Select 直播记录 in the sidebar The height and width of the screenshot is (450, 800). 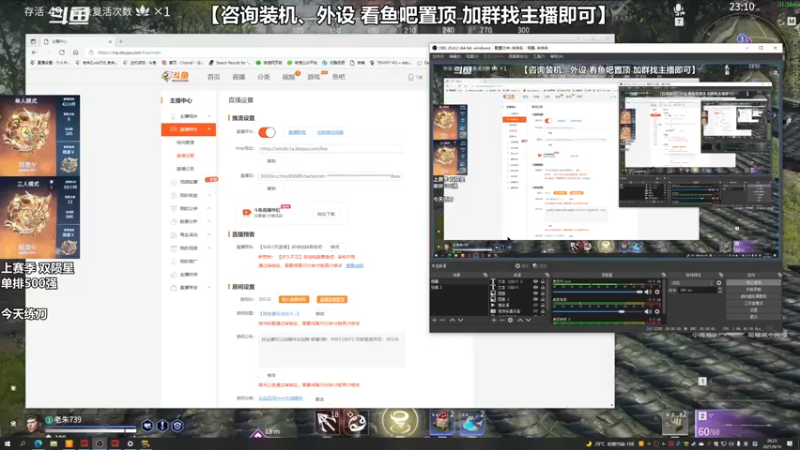tap(185, 169)
